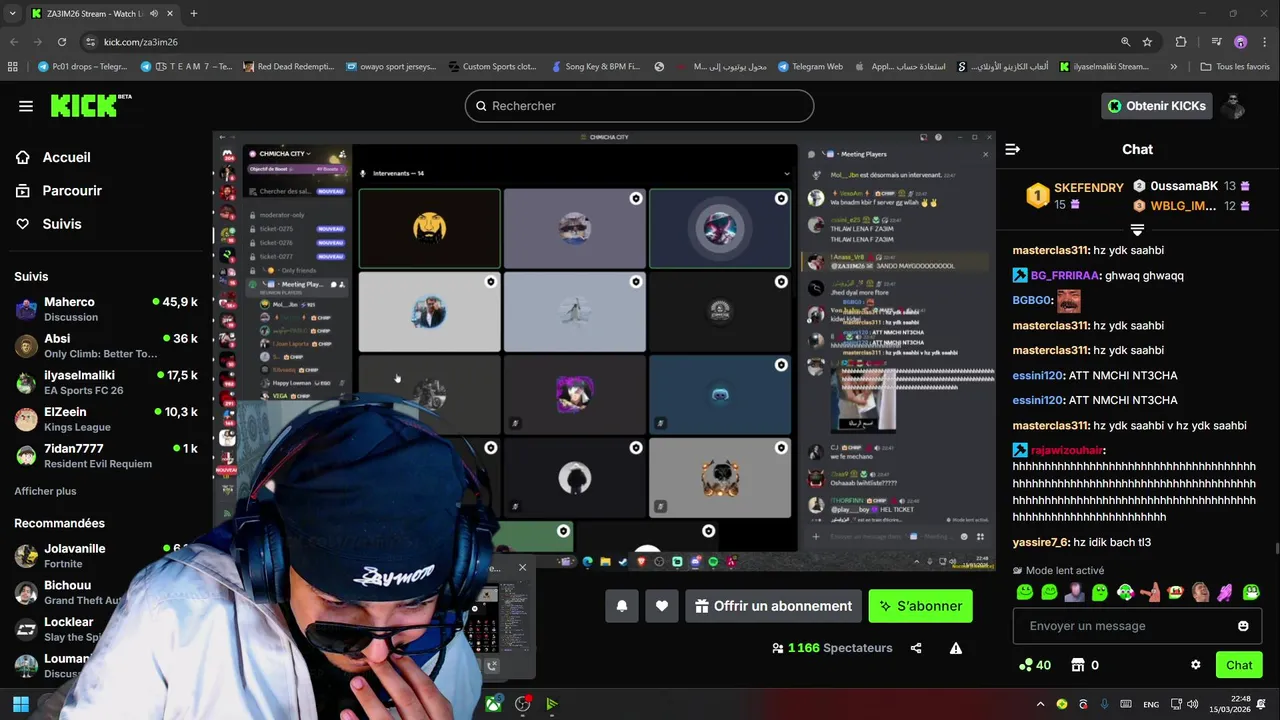This screenshot has height=720, width=1280.
Task: Open Telegram Web bookmark
Action: (810, 67)
